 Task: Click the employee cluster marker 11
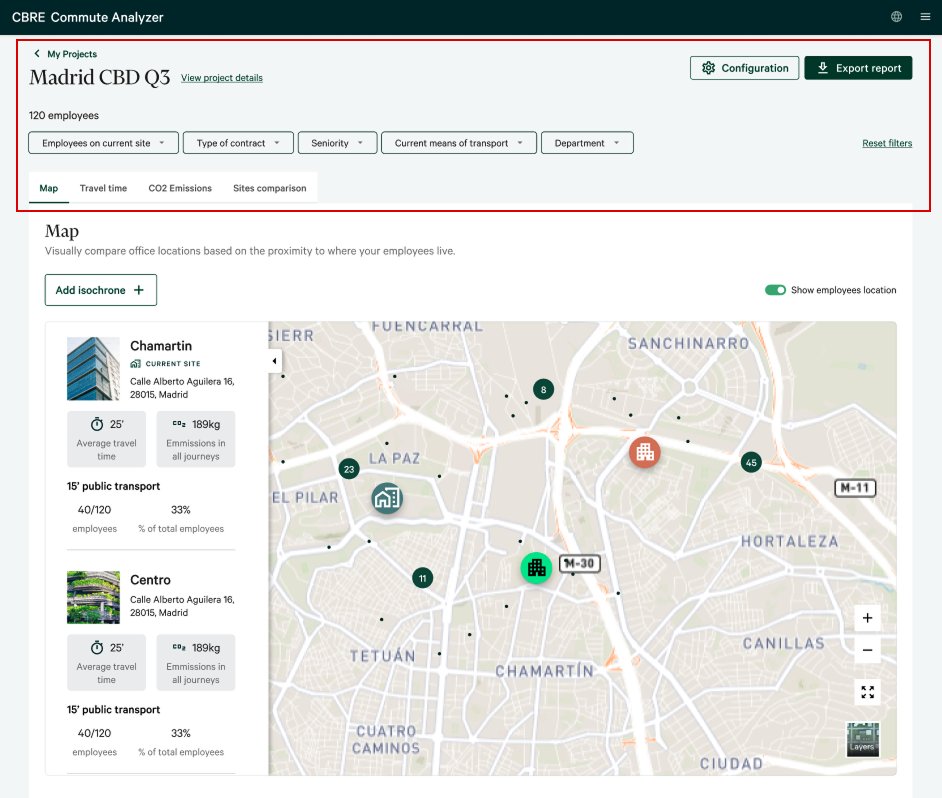pyautogui.click(x=422, y=578)
